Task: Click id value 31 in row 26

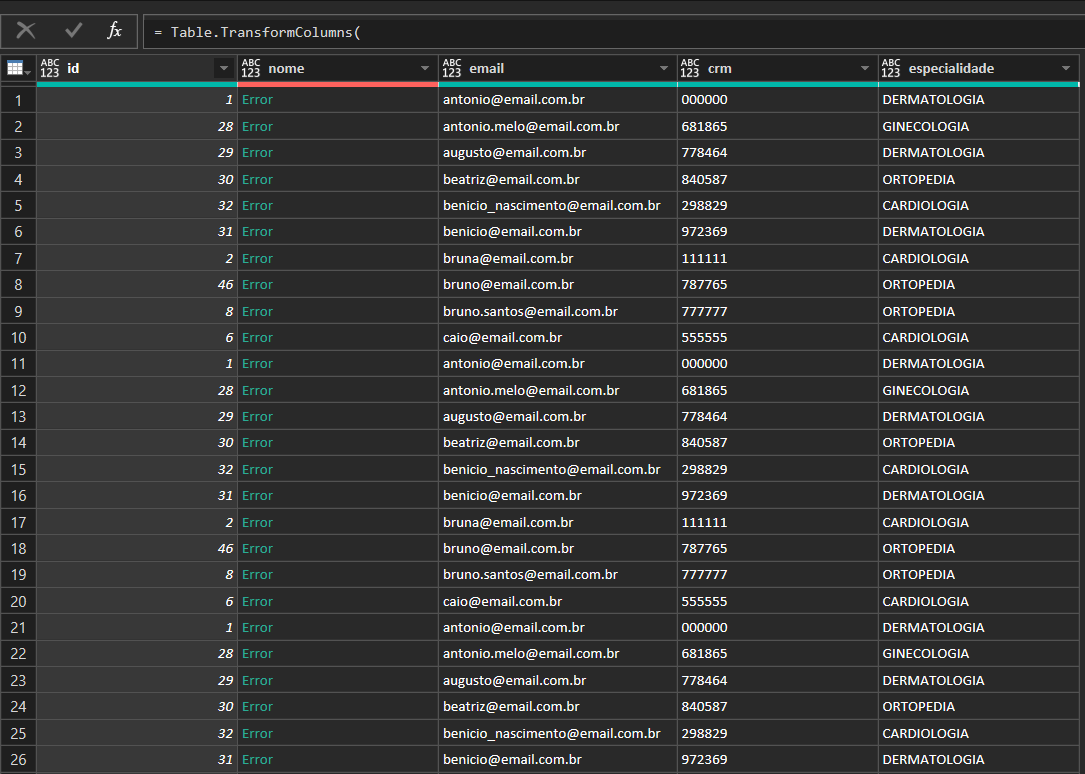Action: [226, 759]
